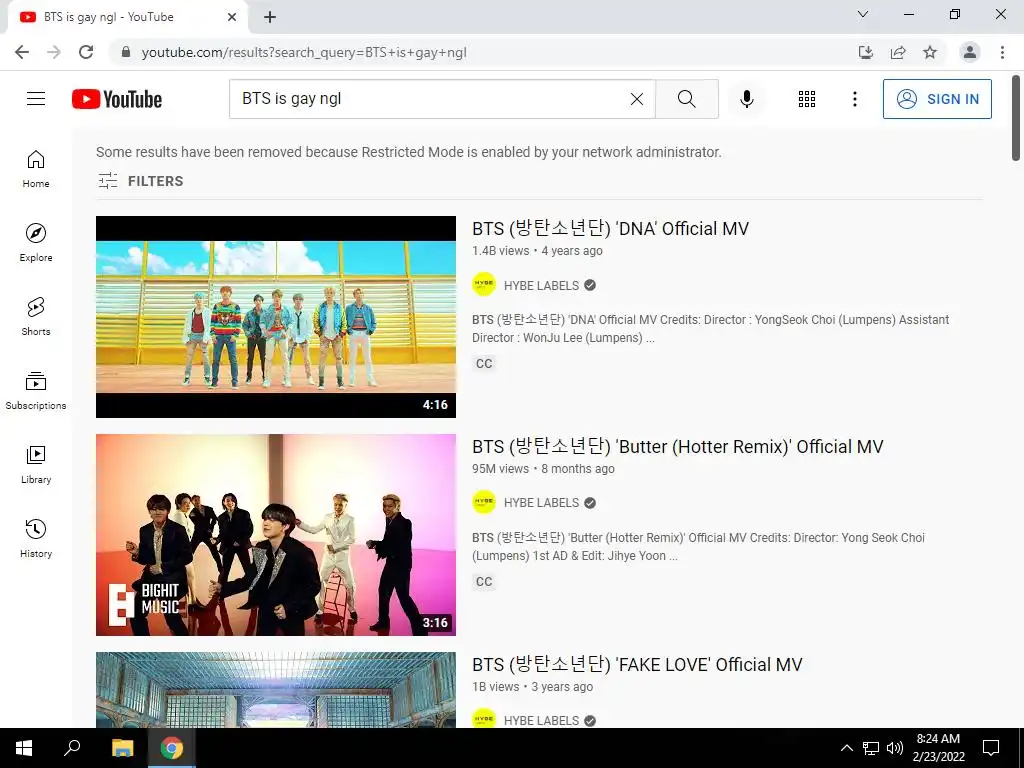
Task: Play the 'DNA' Official MV thumbnail
Action: [276, 317]
